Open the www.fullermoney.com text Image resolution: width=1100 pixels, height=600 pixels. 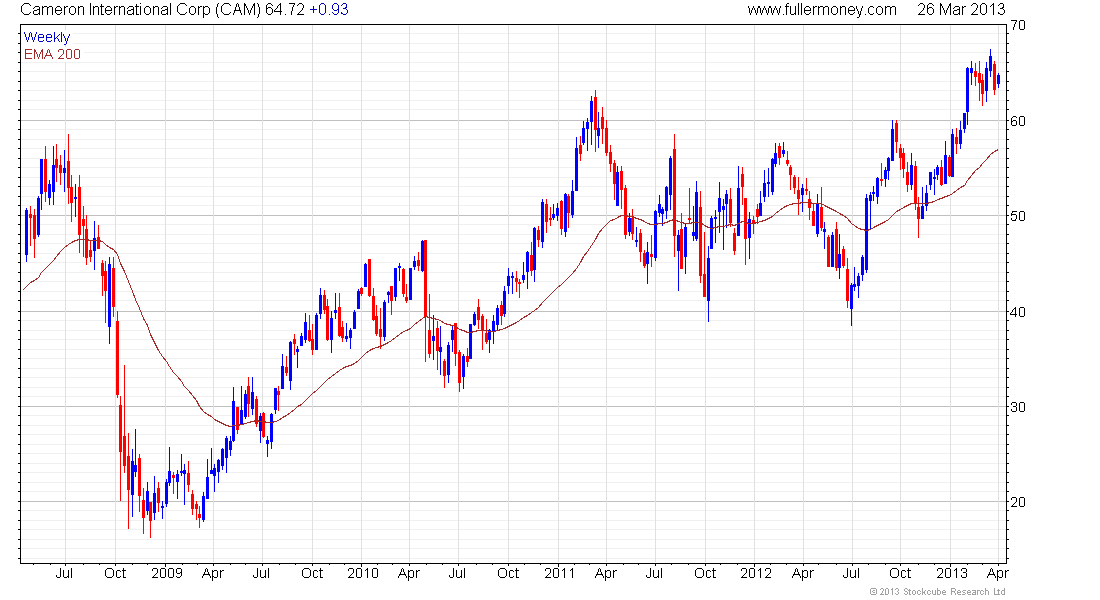pyautogui.click(x=821, y=10)
